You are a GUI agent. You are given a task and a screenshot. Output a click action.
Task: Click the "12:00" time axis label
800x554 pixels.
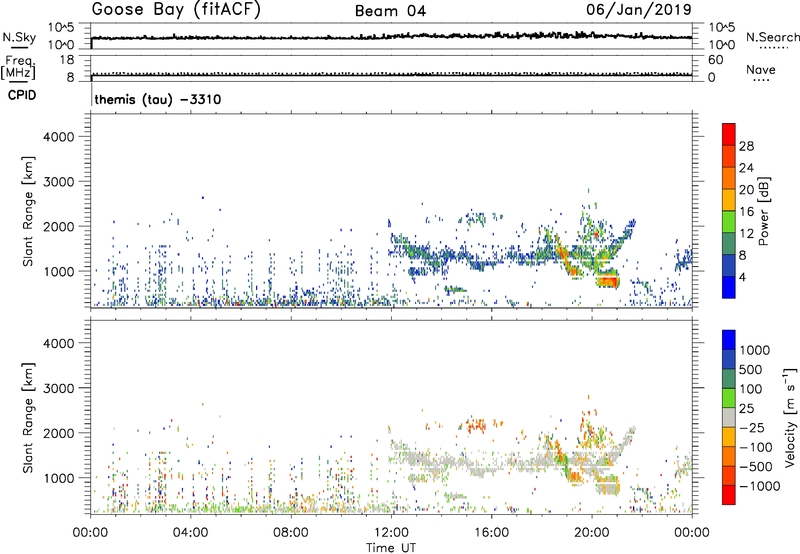point(391,533)
